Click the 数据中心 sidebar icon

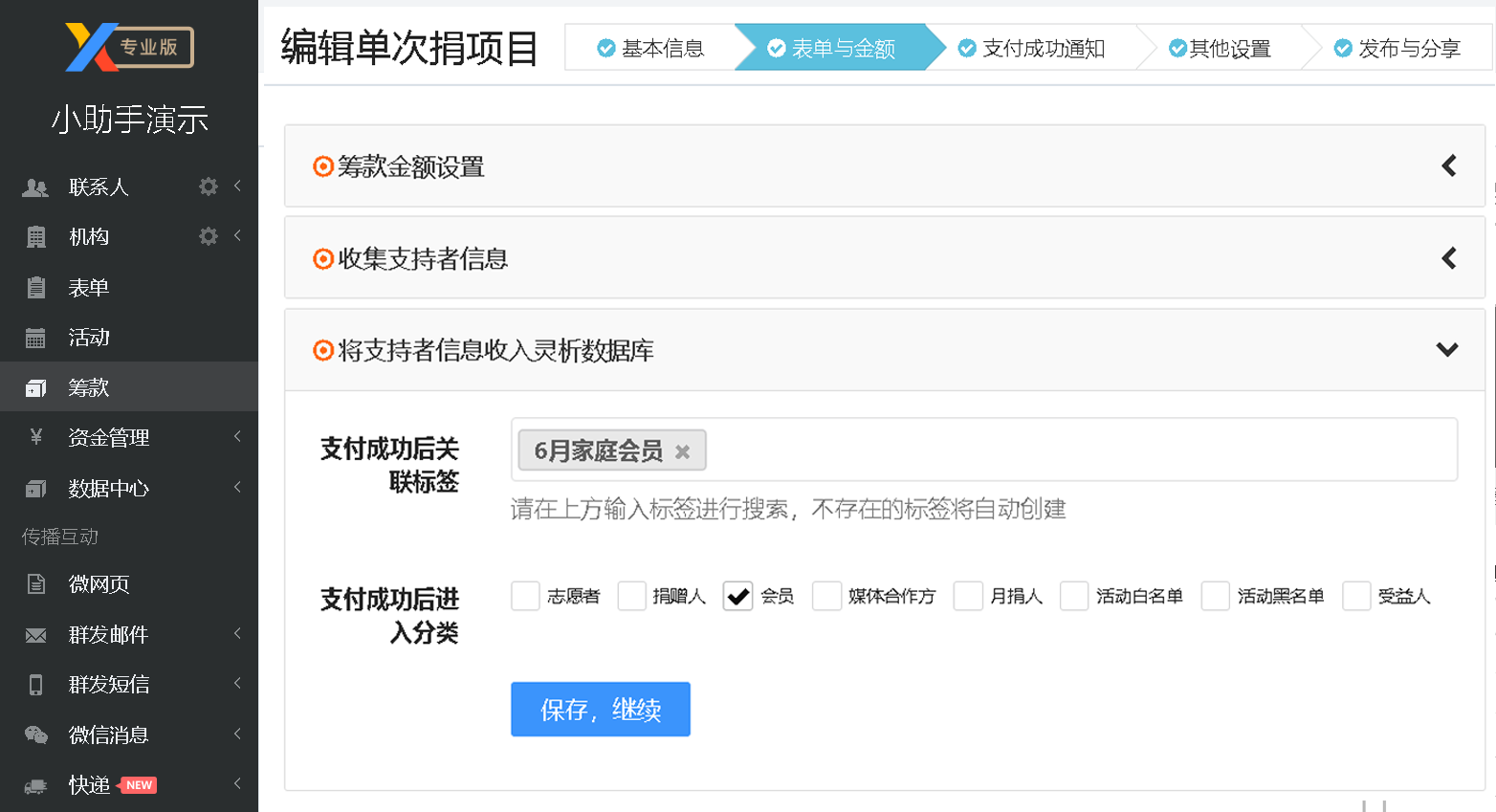click(x=35, y=488)
